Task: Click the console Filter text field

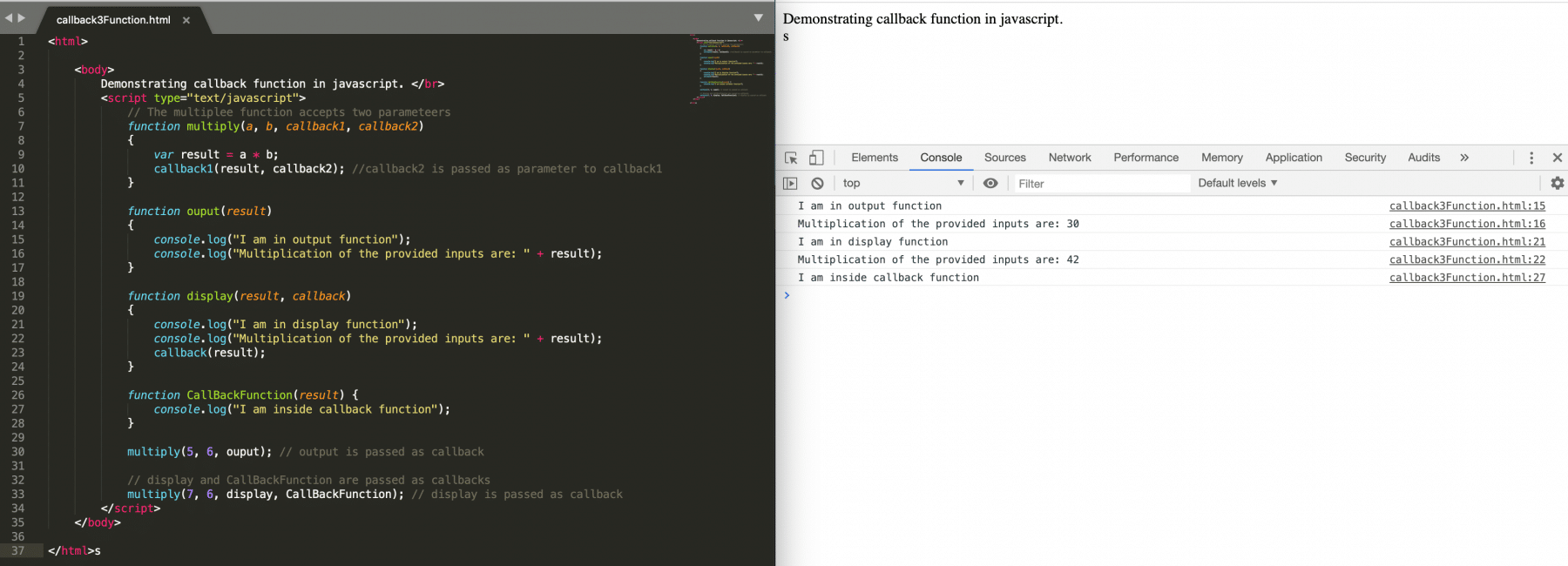Action: click(1099, 184)
